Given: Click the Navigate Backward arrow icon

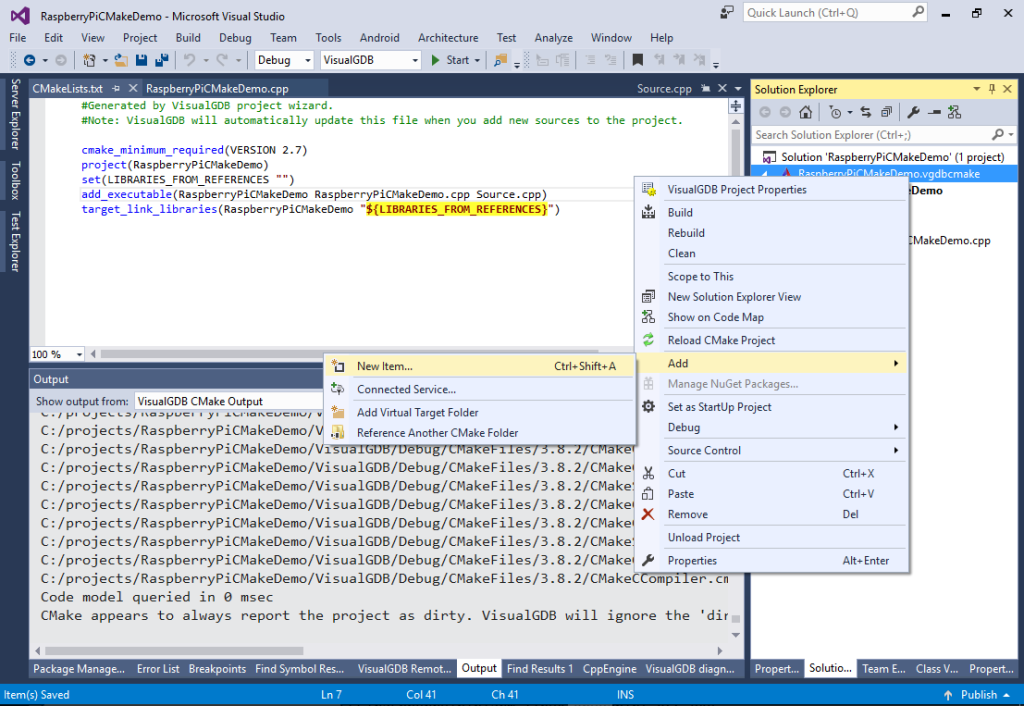Looking at the screenshot, I should pos(29,58).
